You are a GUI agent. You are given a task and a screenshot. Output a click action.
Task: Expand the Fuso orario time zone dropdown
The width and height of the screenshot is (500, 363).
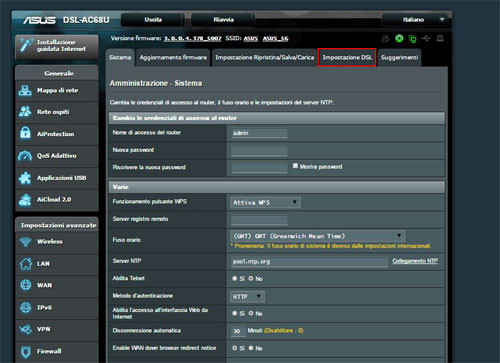pyautogui.click(x=317, y=236)
